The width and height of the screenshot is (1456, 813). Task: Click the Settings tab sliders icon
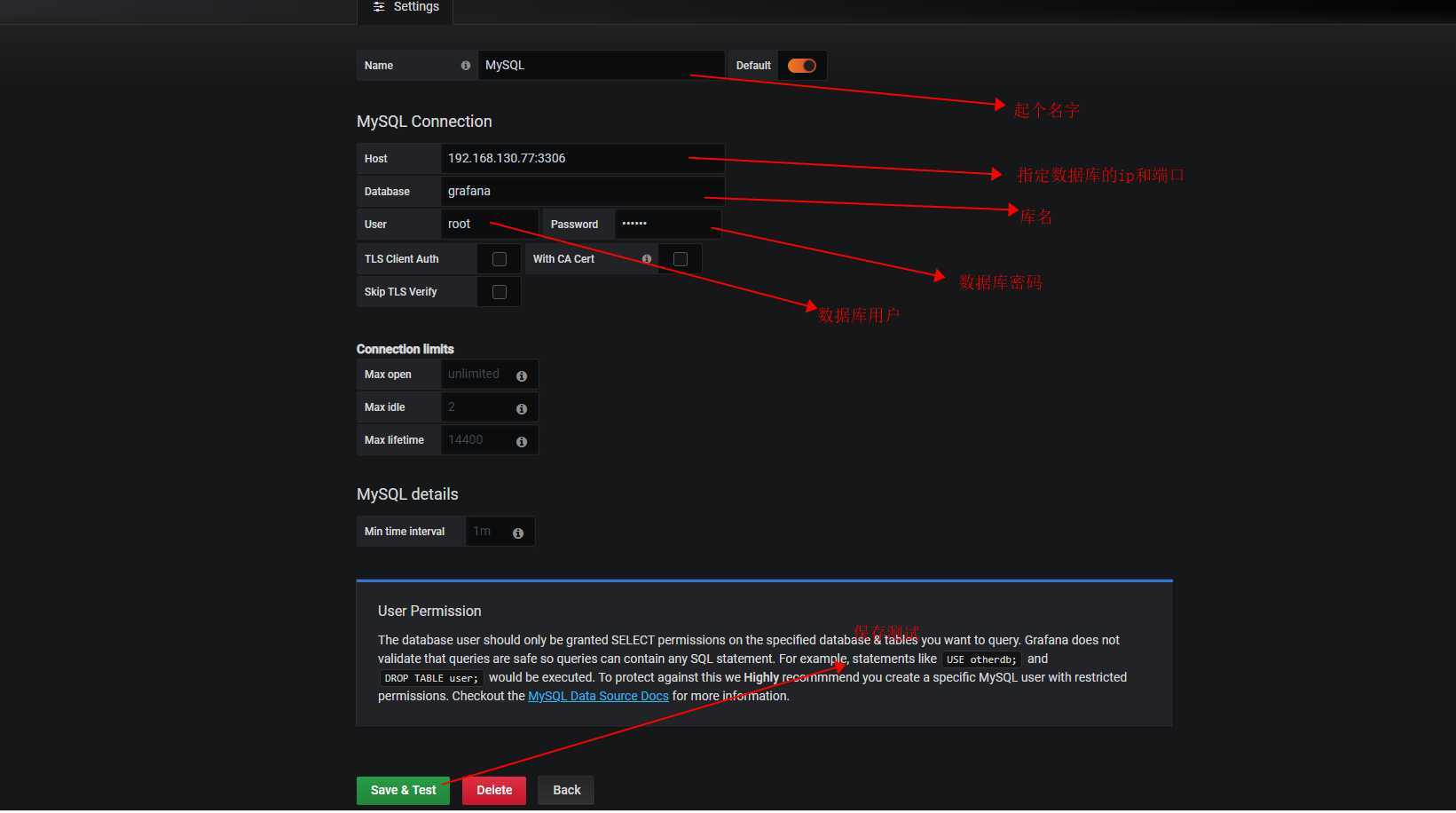pos(379,7)
